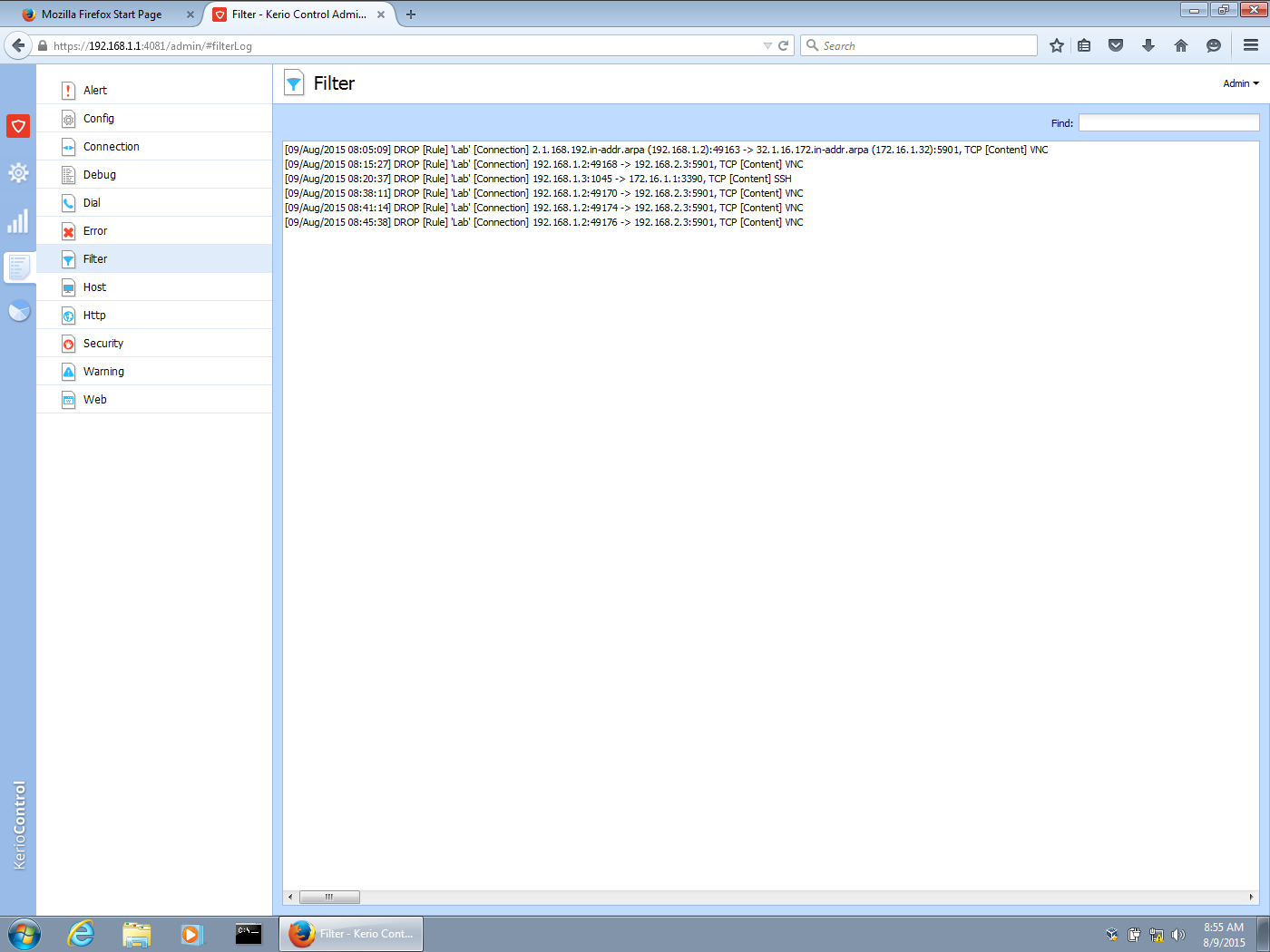Image resolution: width=1270 pixels, height=952 pixels.
Task: Click the scroll left arrow of log
Action: point(290,897)
